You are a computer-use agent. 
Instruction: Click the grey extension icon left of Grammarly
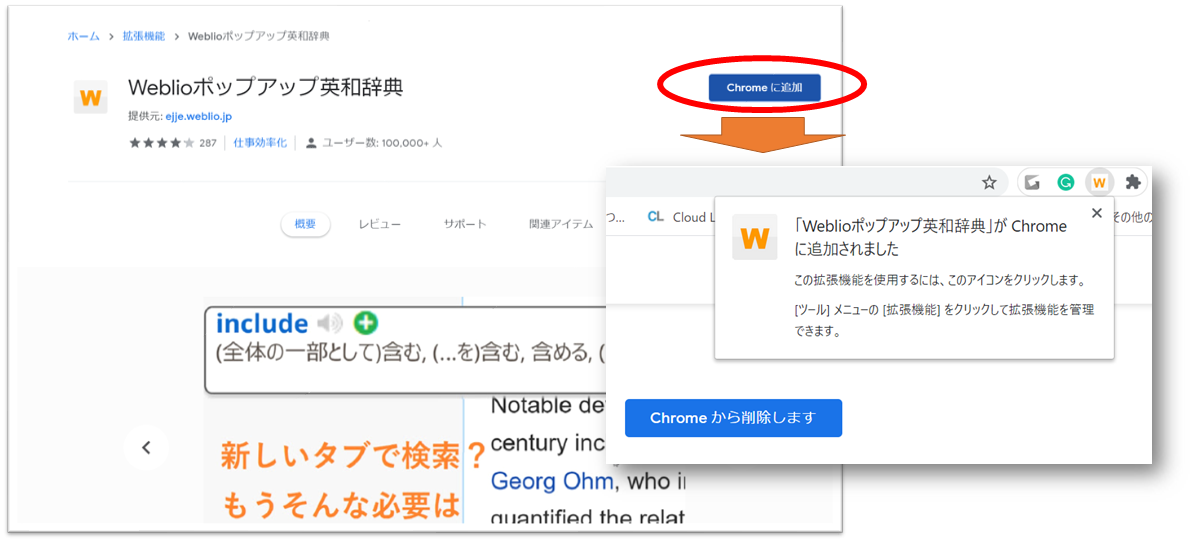click(1033, 183)
